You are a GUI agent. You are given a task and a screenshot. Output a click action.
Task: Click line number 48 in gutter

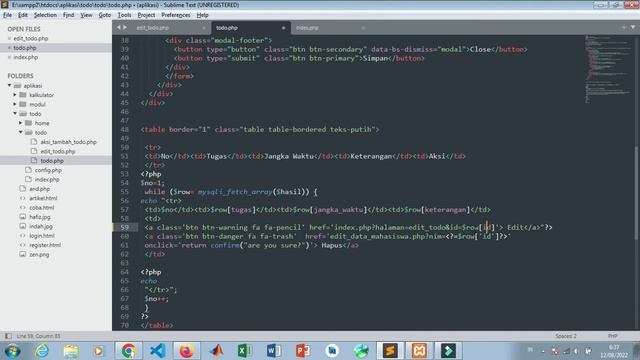point(124,129)
